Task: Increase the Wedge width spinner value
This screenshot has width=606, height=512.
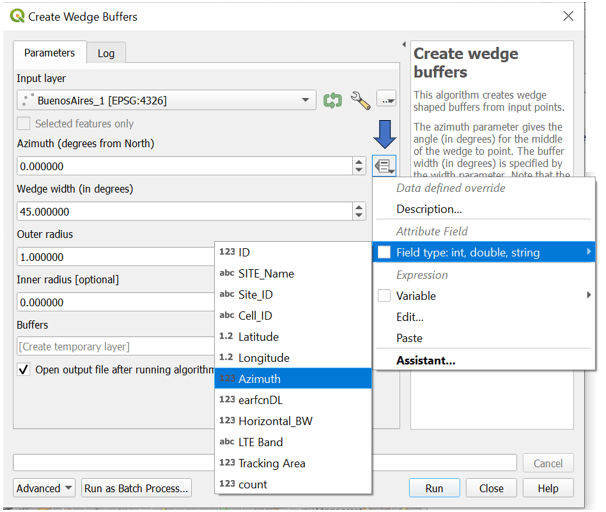Action: [359, 206]
